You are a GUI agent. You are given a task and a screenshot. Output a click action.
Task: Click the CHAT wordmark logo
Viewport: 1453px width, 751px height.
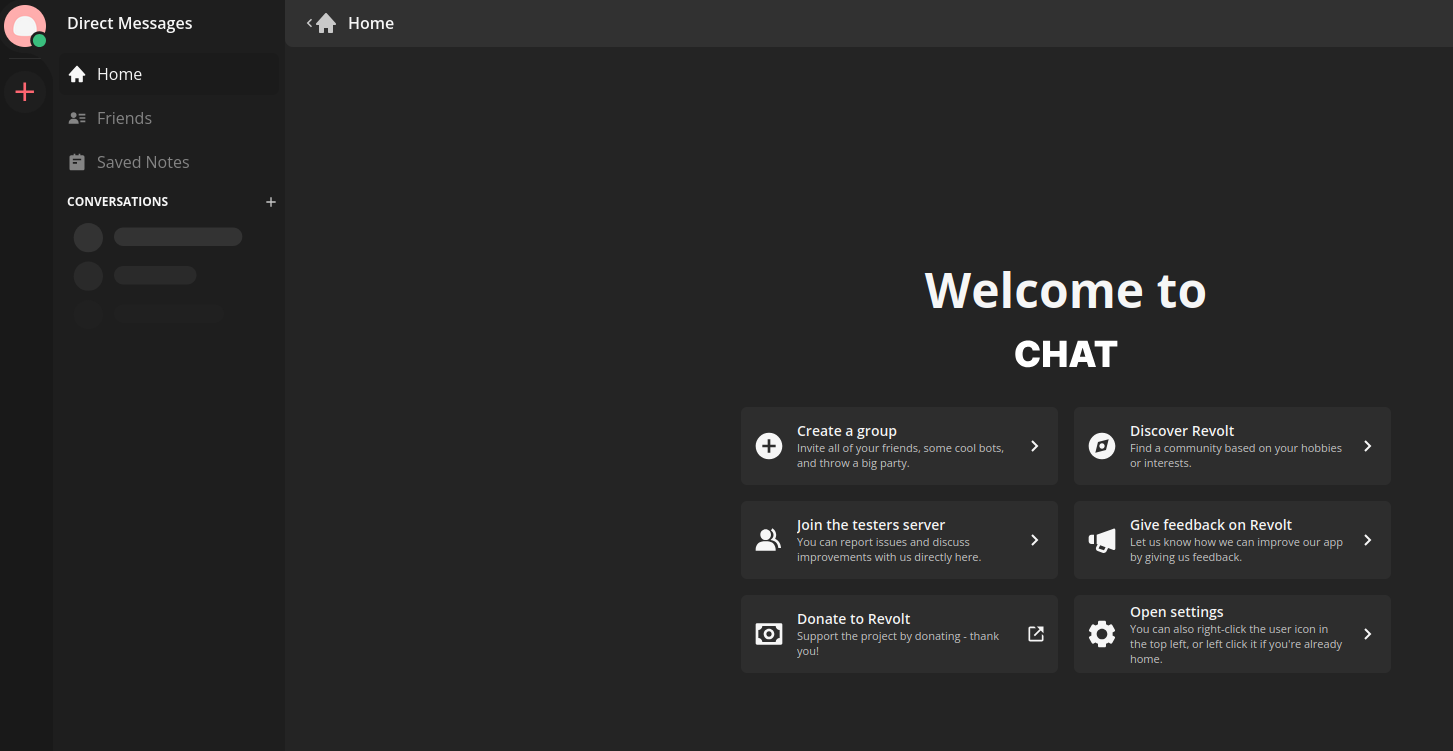click(x=1066, y=354)
